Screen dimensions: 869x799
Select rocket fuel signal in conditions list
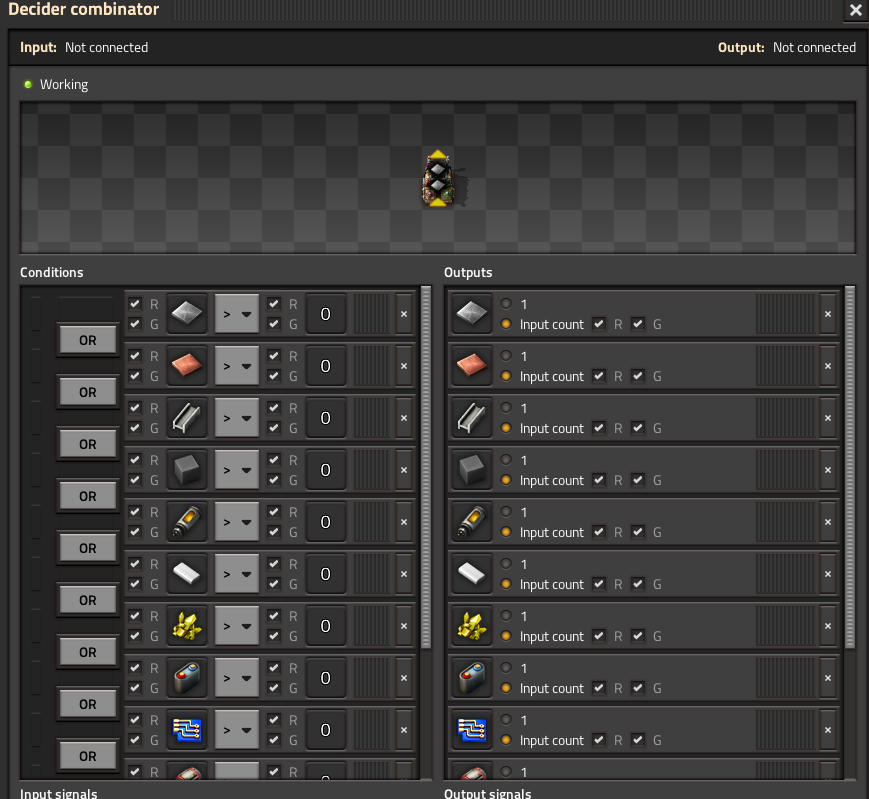[187, 522]
